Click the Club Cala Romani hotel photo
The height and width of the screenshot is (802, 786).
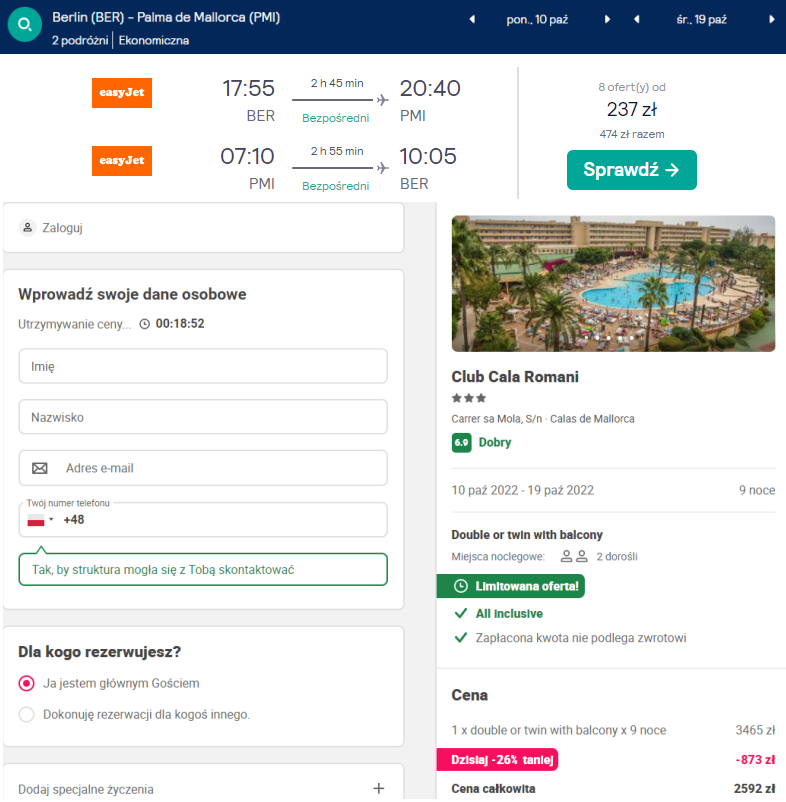pos(613,284)
